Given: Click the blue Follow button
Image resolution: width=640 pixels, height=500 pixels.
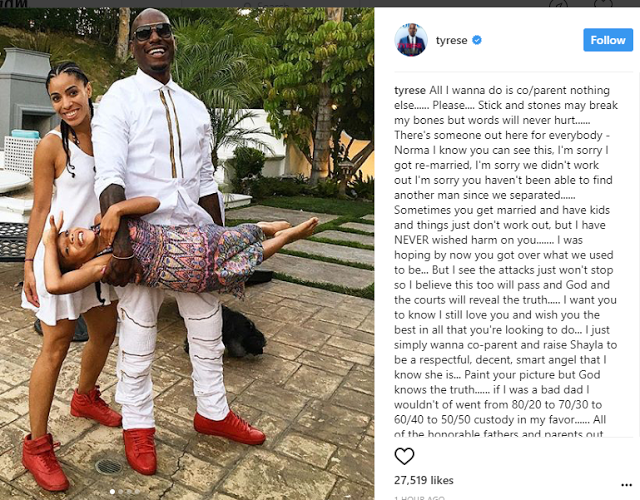Looking at the screenshot, I should coord(608,40).
